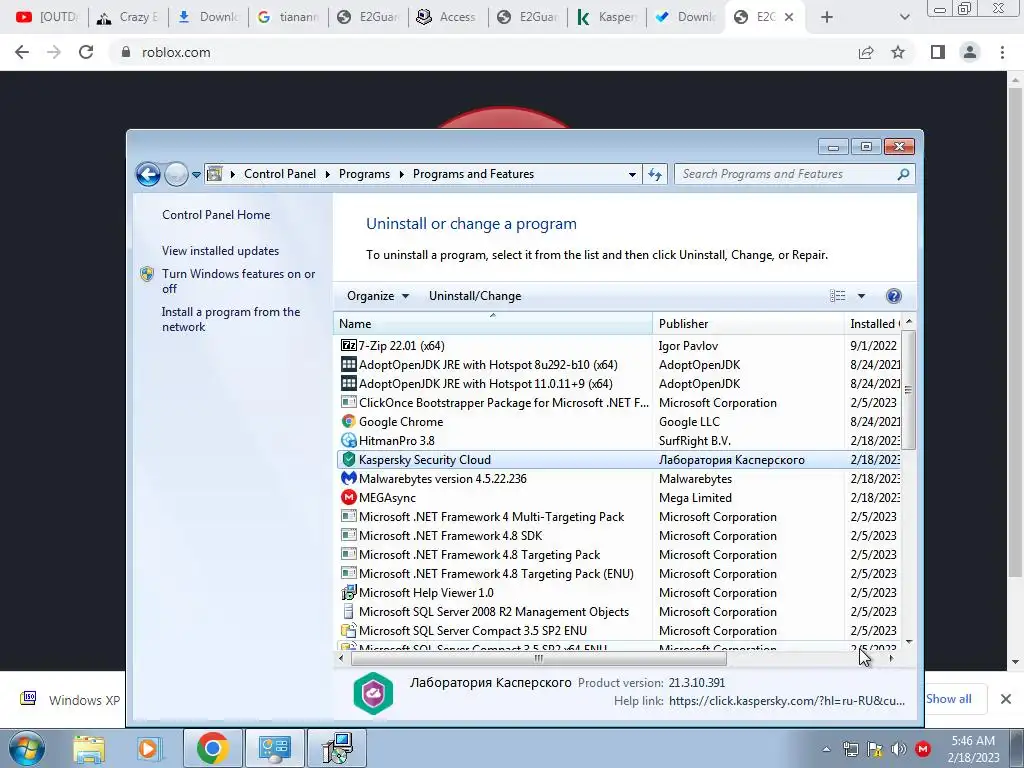The image size is (1024, 768).
Task: Open Chrome three-dot menu
Action: 1002,52
